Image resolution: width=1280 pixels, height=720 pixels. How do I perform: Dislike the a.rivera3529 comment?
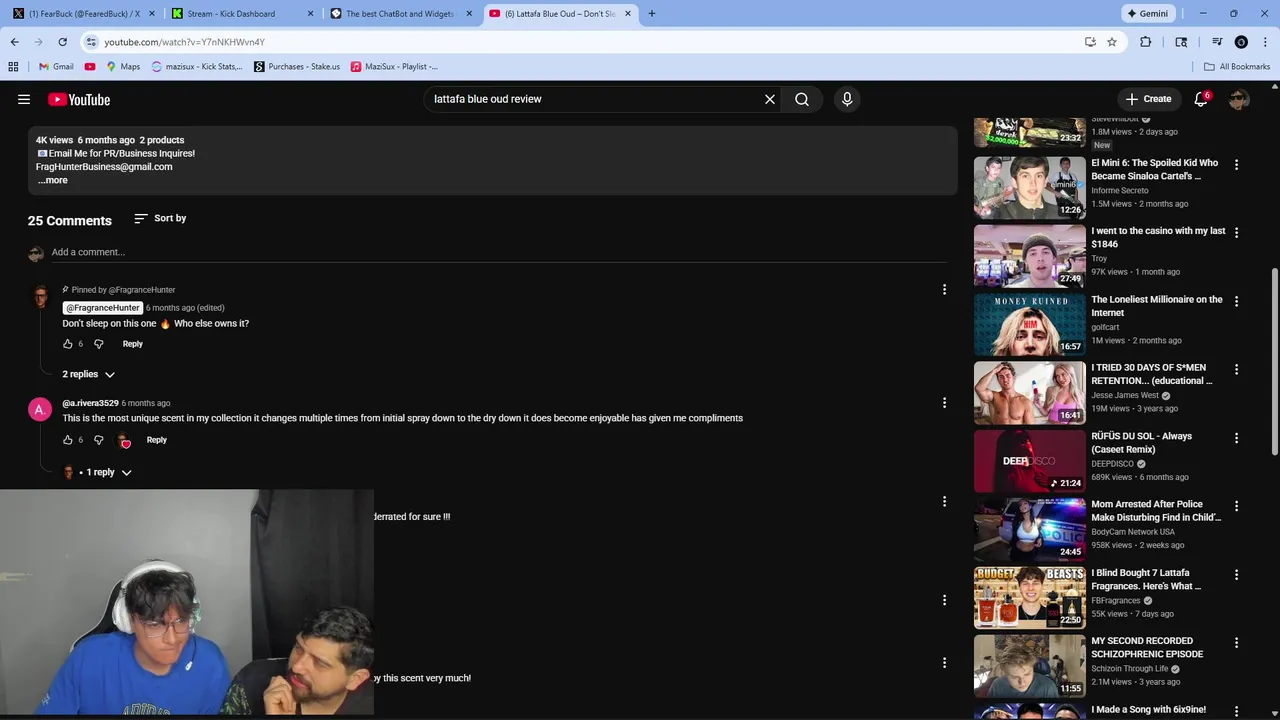[98, 440]
